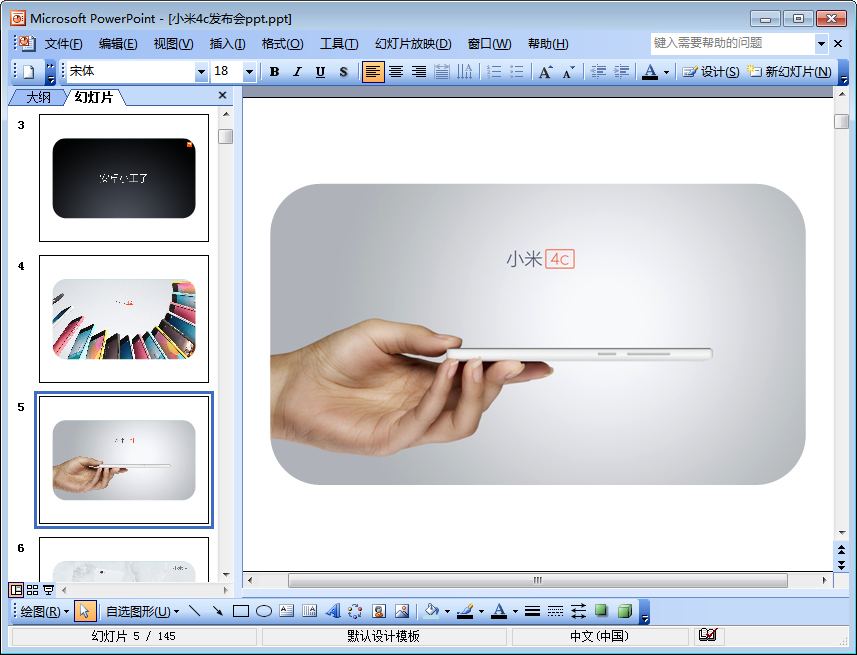The width and height of the screenshot is (857, 655).
Task: Apply bulleted list formatting
Action: point(516,72)
